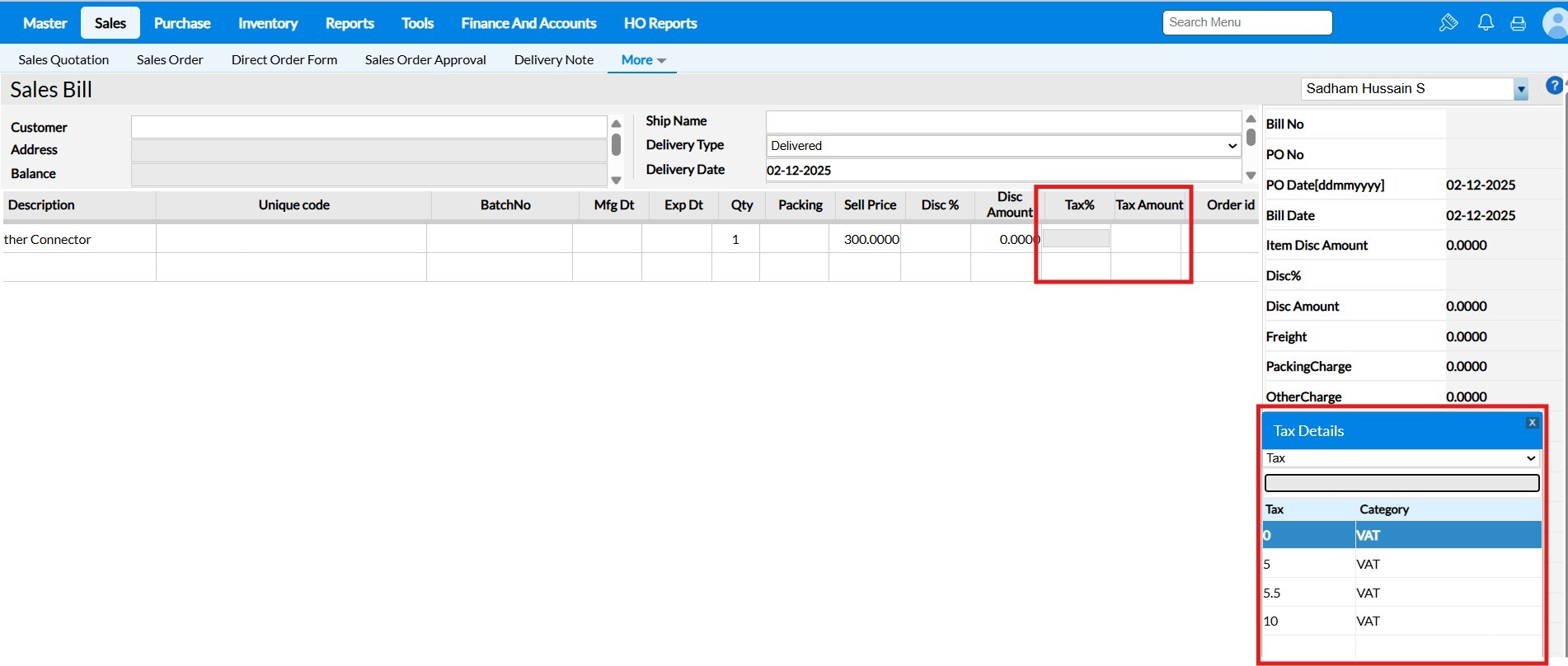Open Finance And Accounts menu
Image resolution: width=1568 pixels, height=666 pixels.
528,23
